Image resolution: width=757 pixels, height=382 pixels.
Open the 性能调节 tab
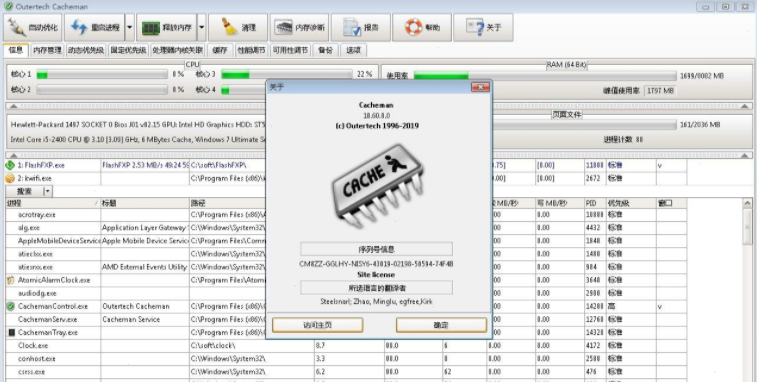[252, 50]
